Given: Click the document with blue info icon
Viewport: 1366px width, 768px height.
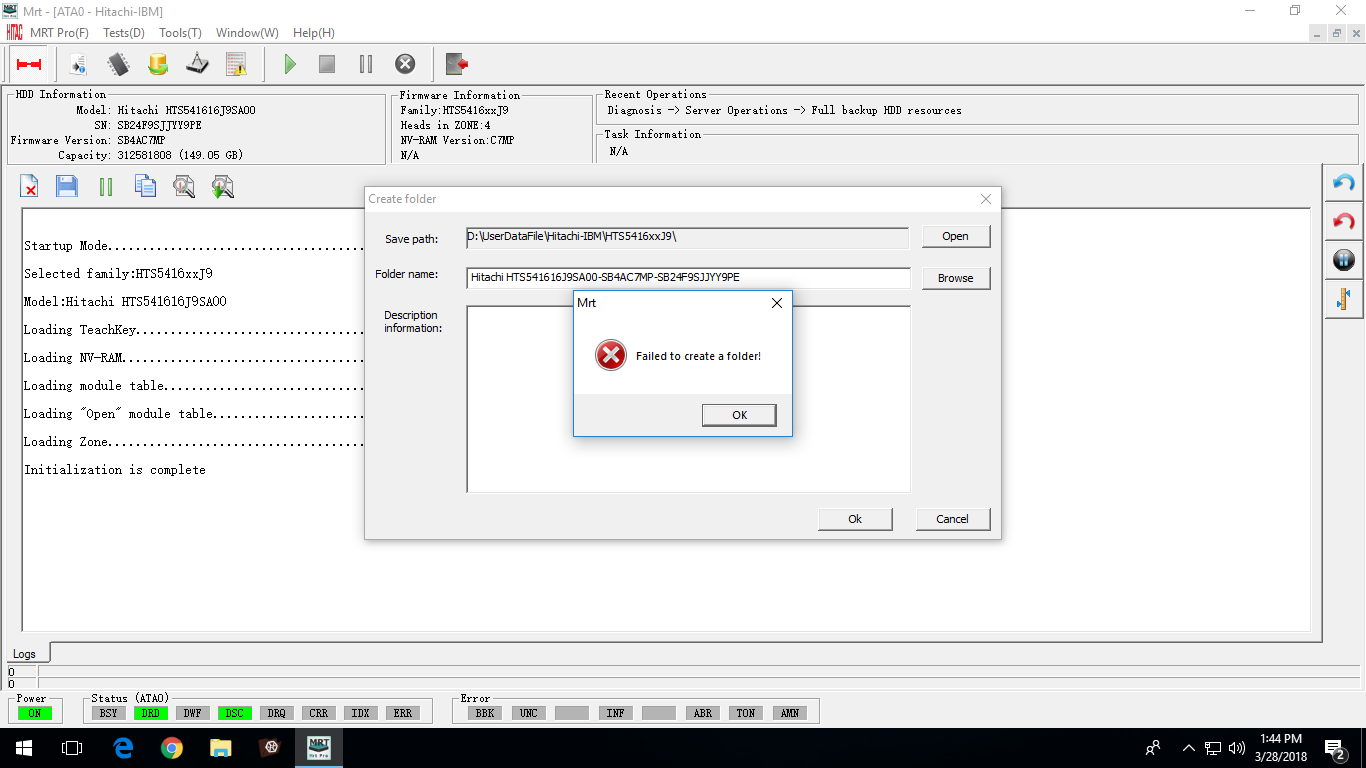Looking at the screenshot, I should pyautogui.click(x=78, y=64).
